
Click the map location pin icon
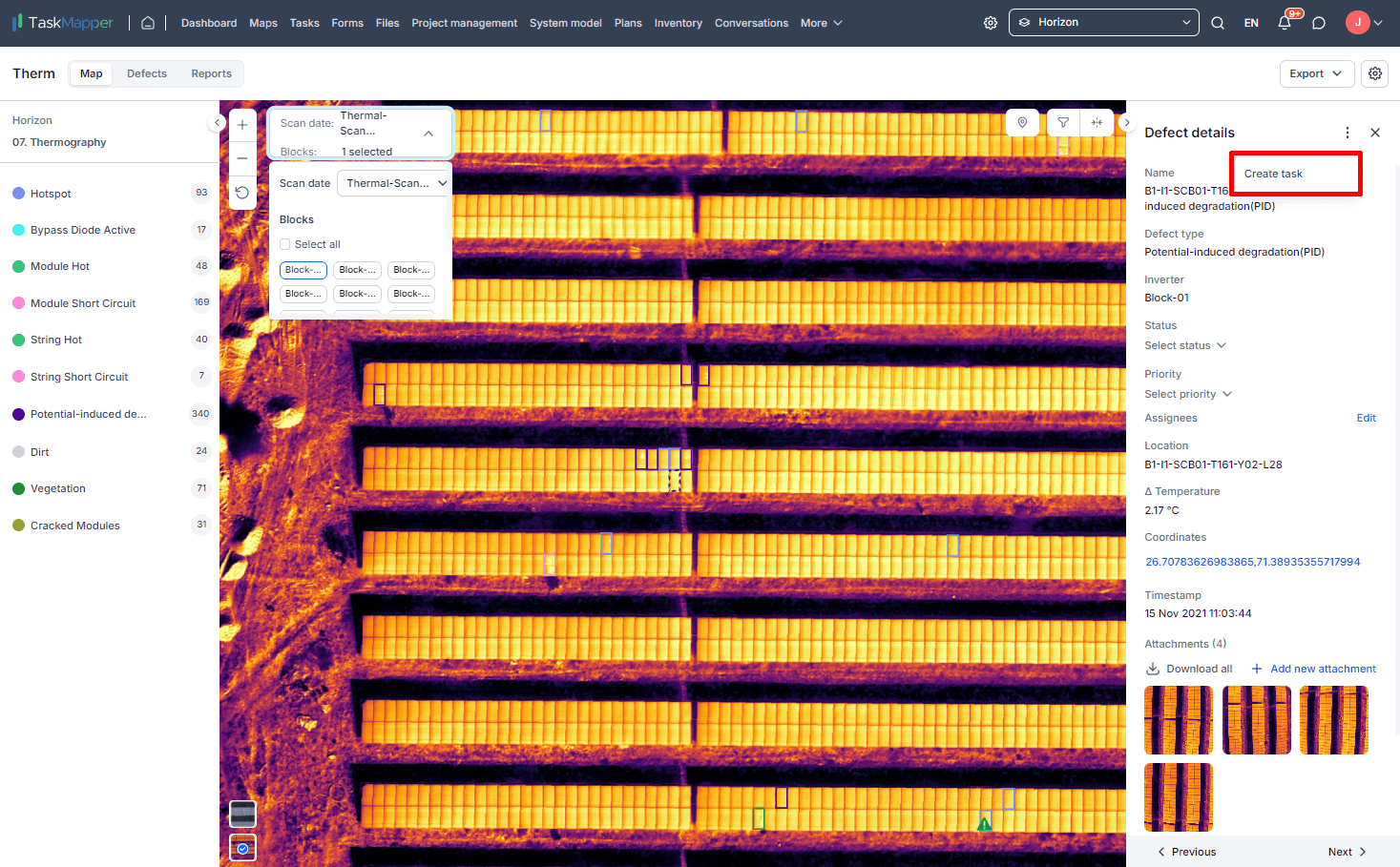(x=1022, y=123)
